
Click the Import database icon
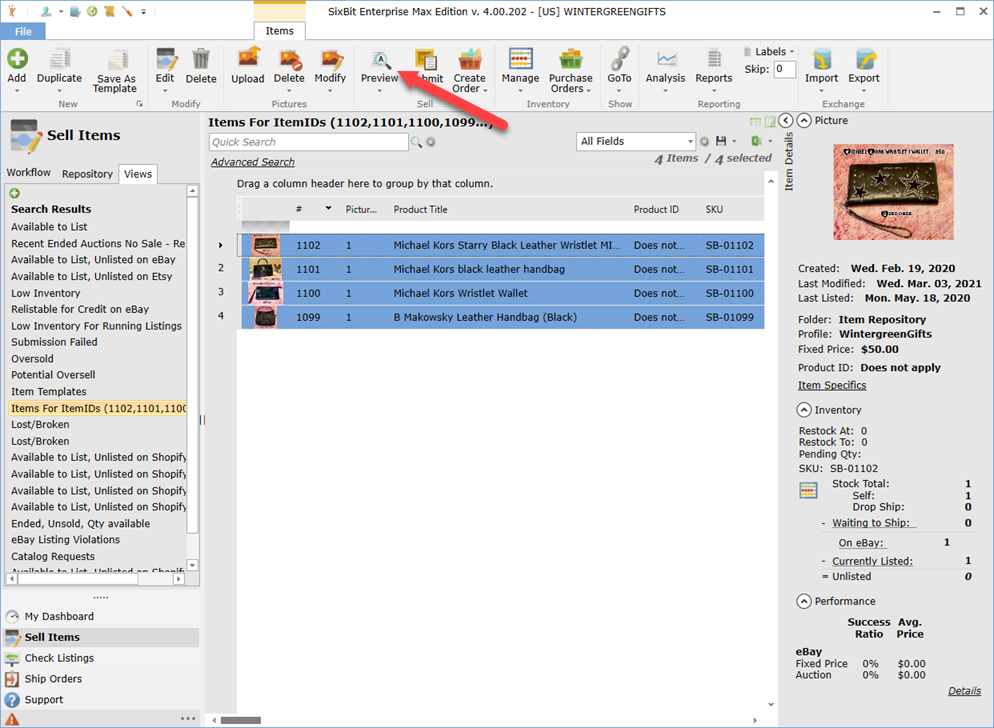coord(821,60)
